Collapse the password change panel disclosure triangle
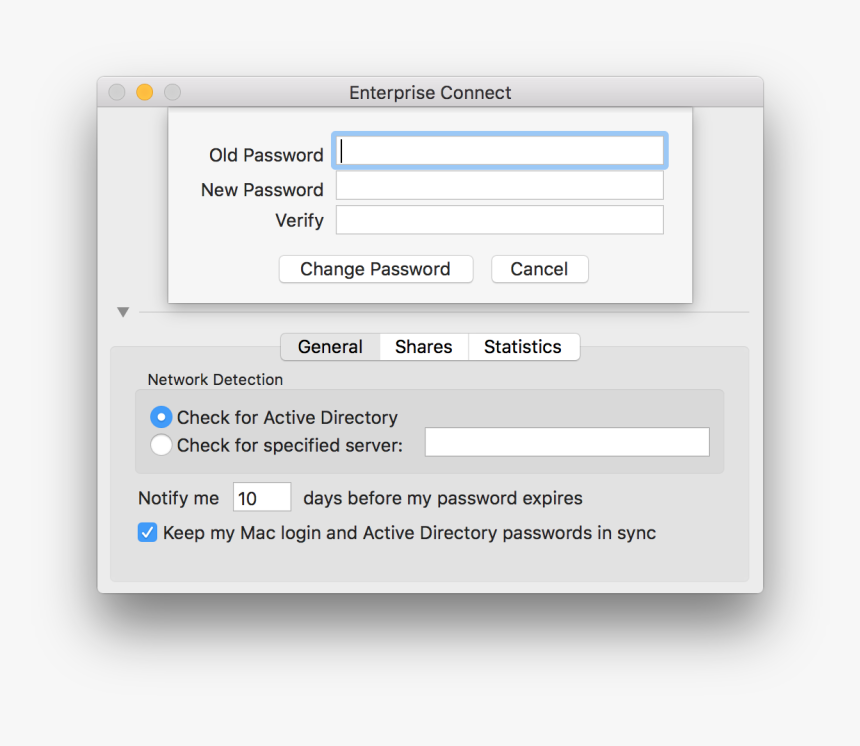860x746 pixels. coord(123,311)
